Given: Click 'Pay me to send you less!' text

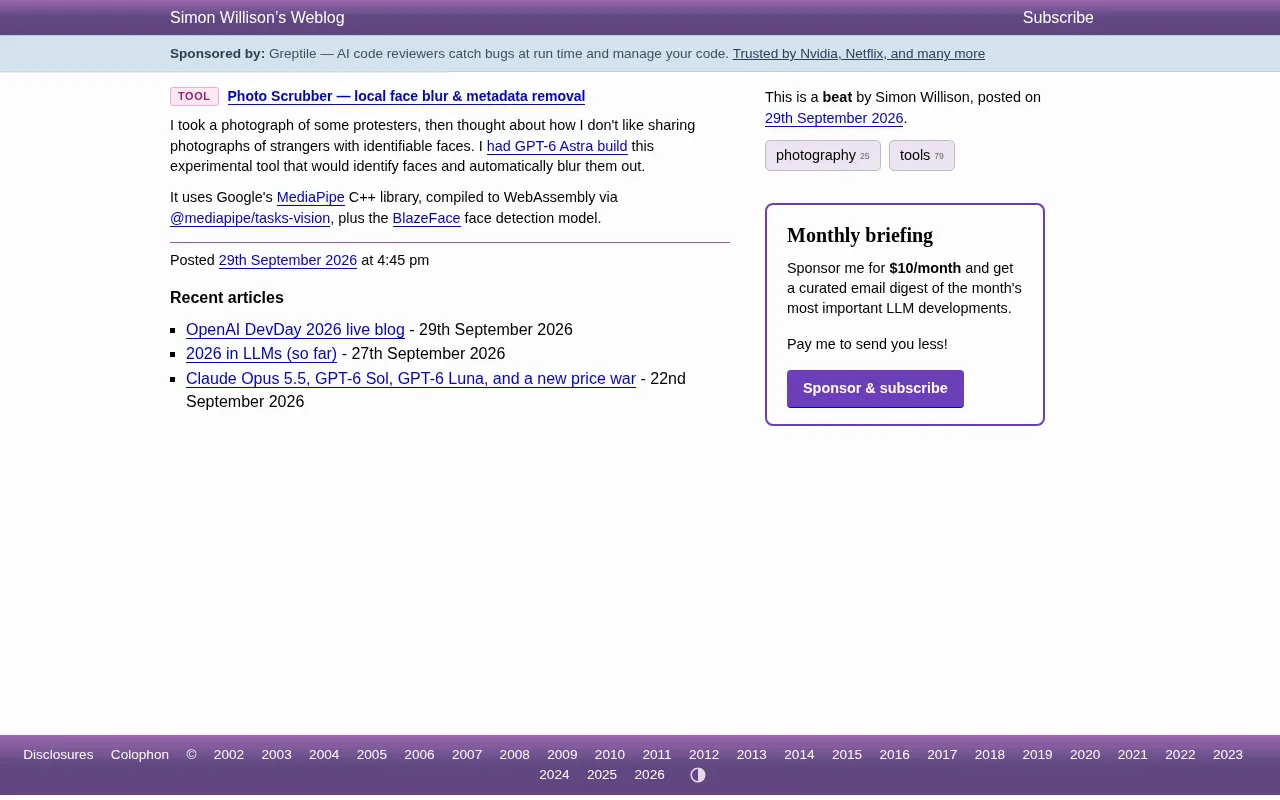Looking at the screenshot, I should pyautogui.click(x=867, y=344).
